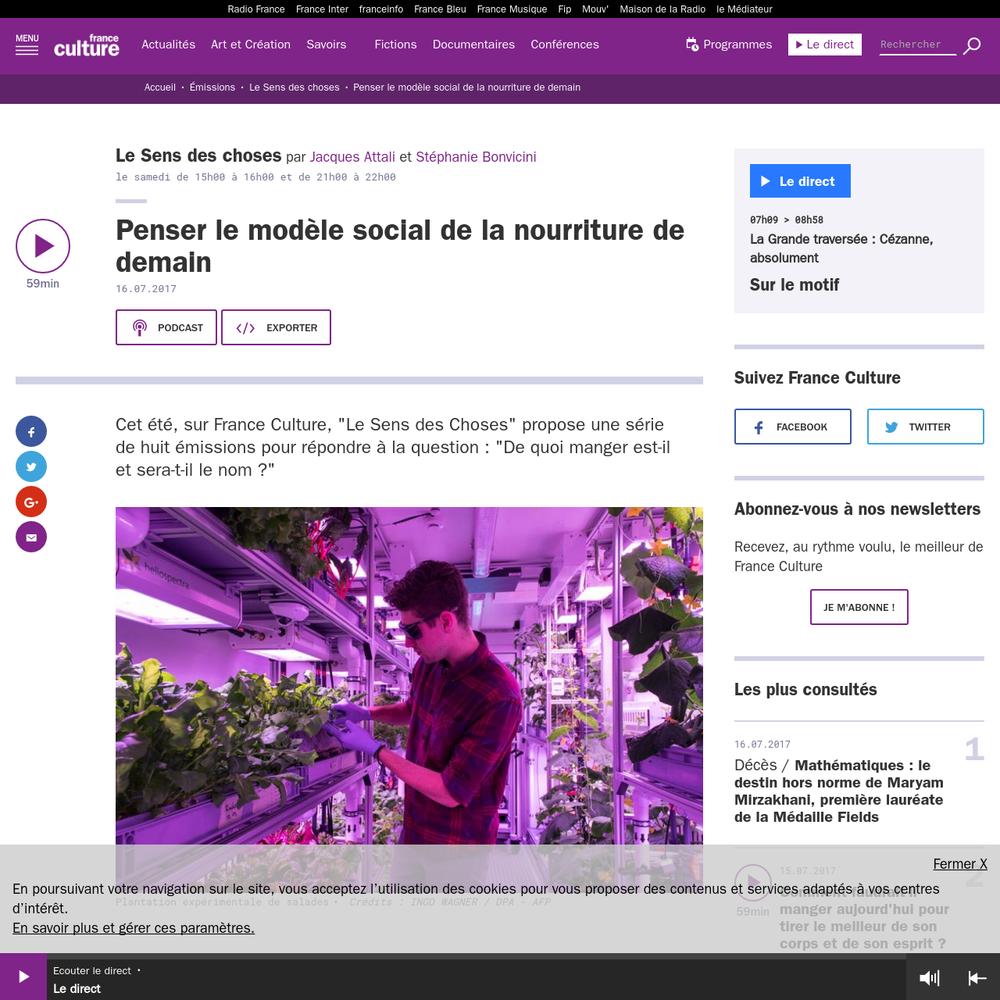Open the Le Sens des choses show title
1000x1000 pixels.
pyautogui.click(x=198, y=156)
